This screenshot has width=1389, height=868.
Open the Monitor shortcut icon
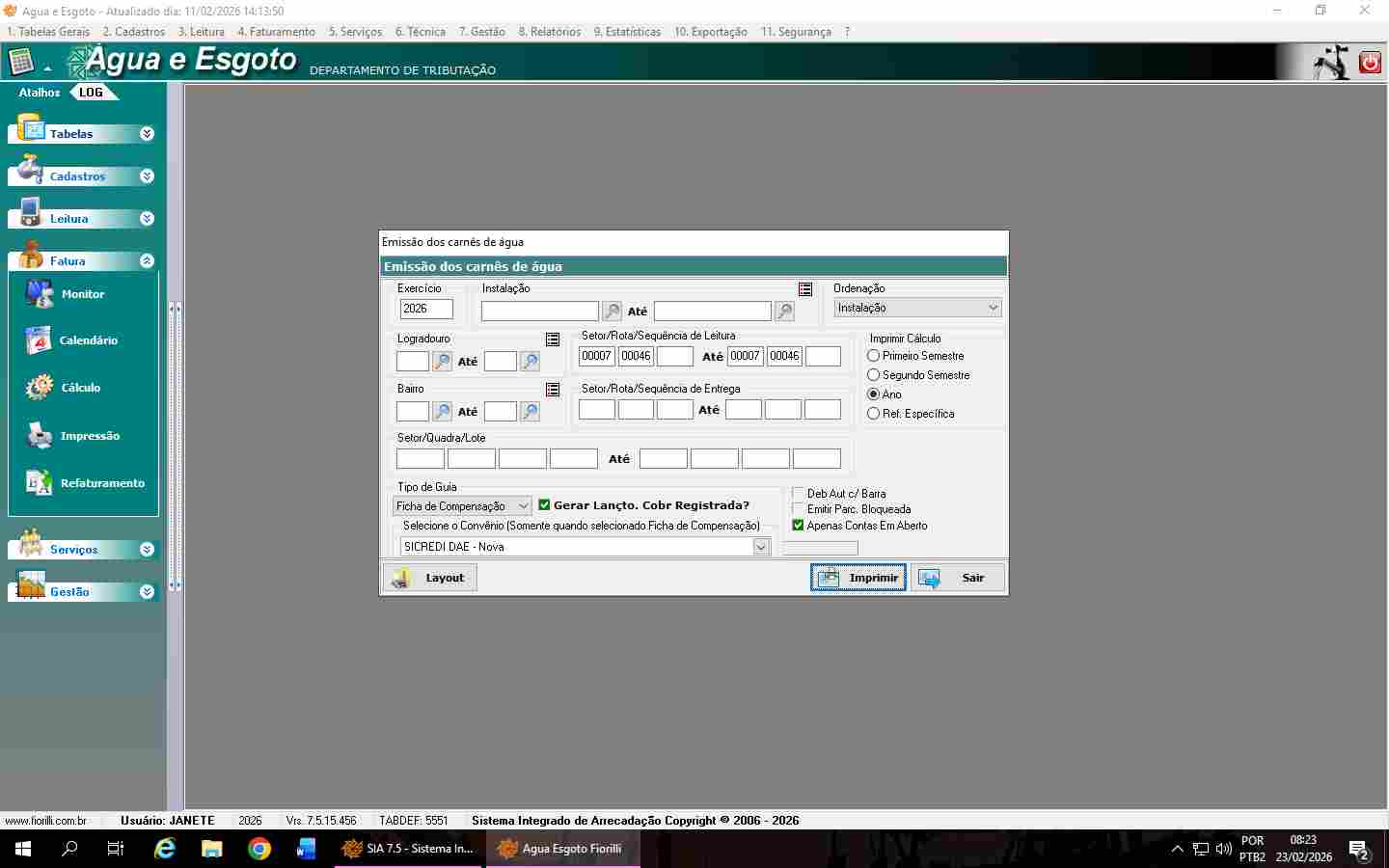40,294
